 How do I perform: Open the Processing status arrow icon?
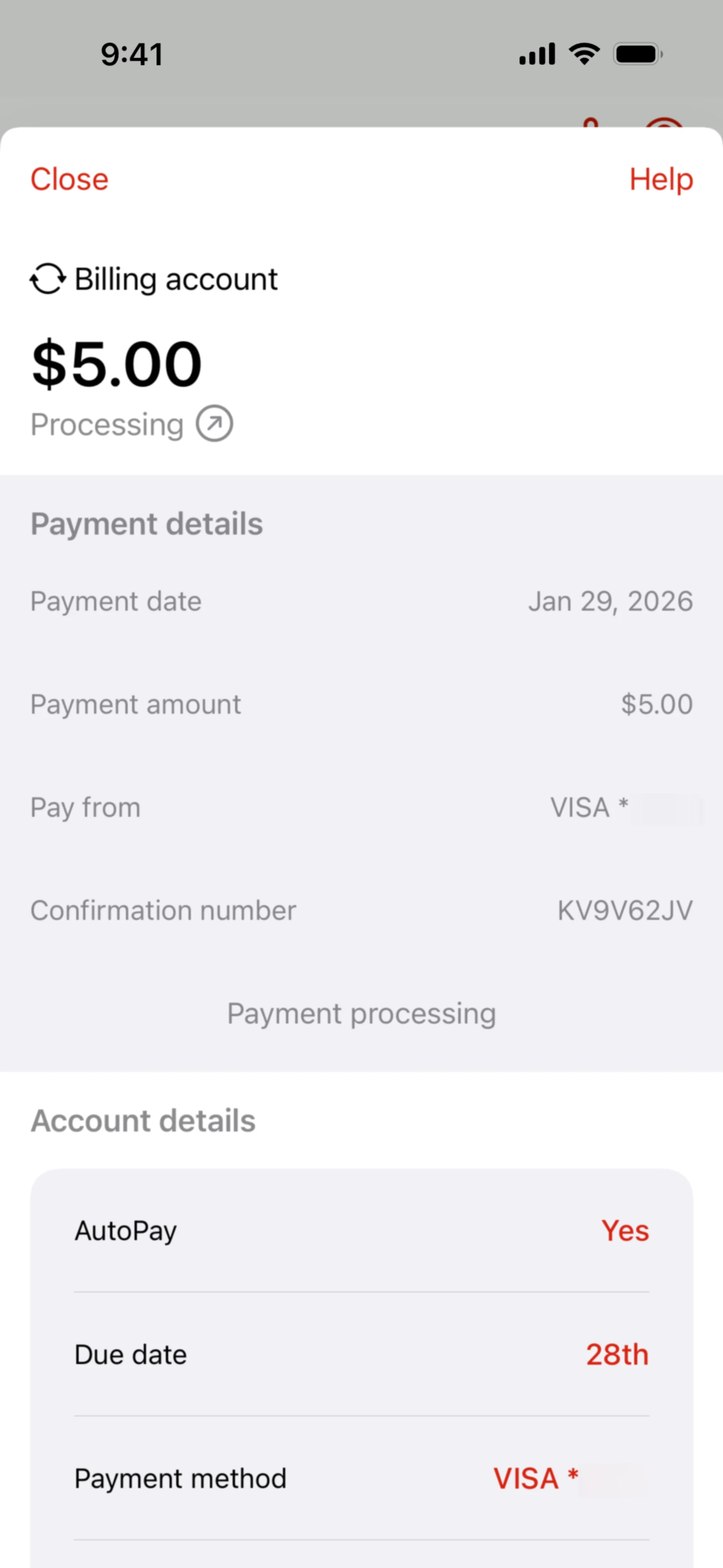214,424
